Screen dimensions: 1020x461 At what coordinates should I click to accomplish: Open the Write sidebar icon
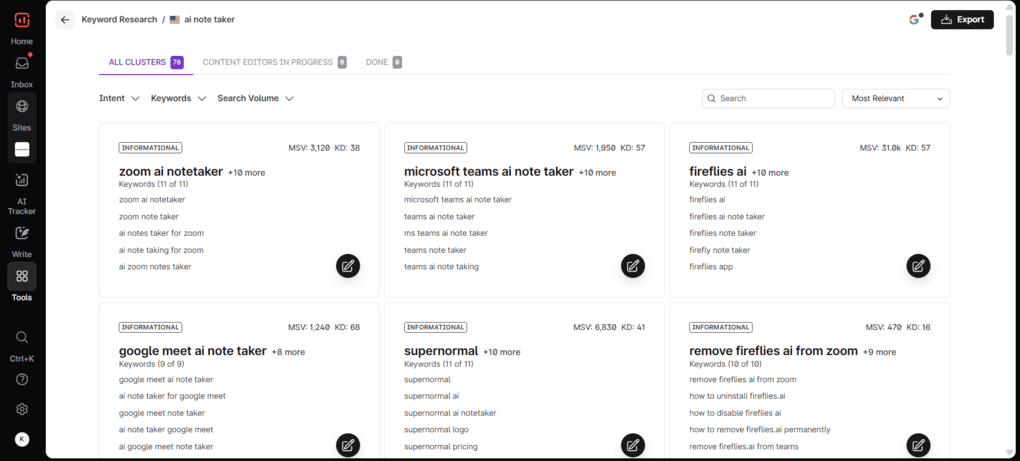[21, 233]
